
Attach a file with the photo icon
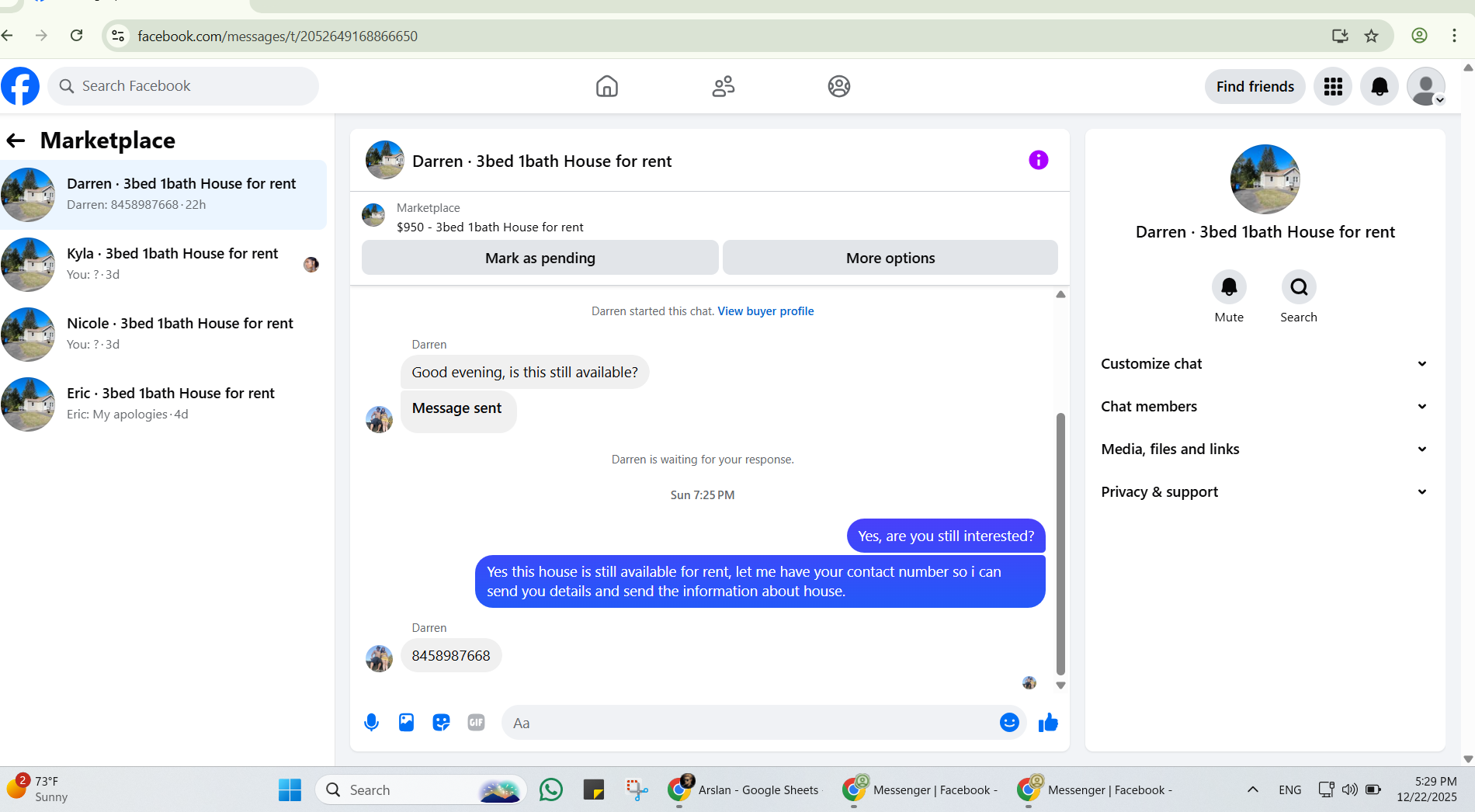(x=407, y=723)
